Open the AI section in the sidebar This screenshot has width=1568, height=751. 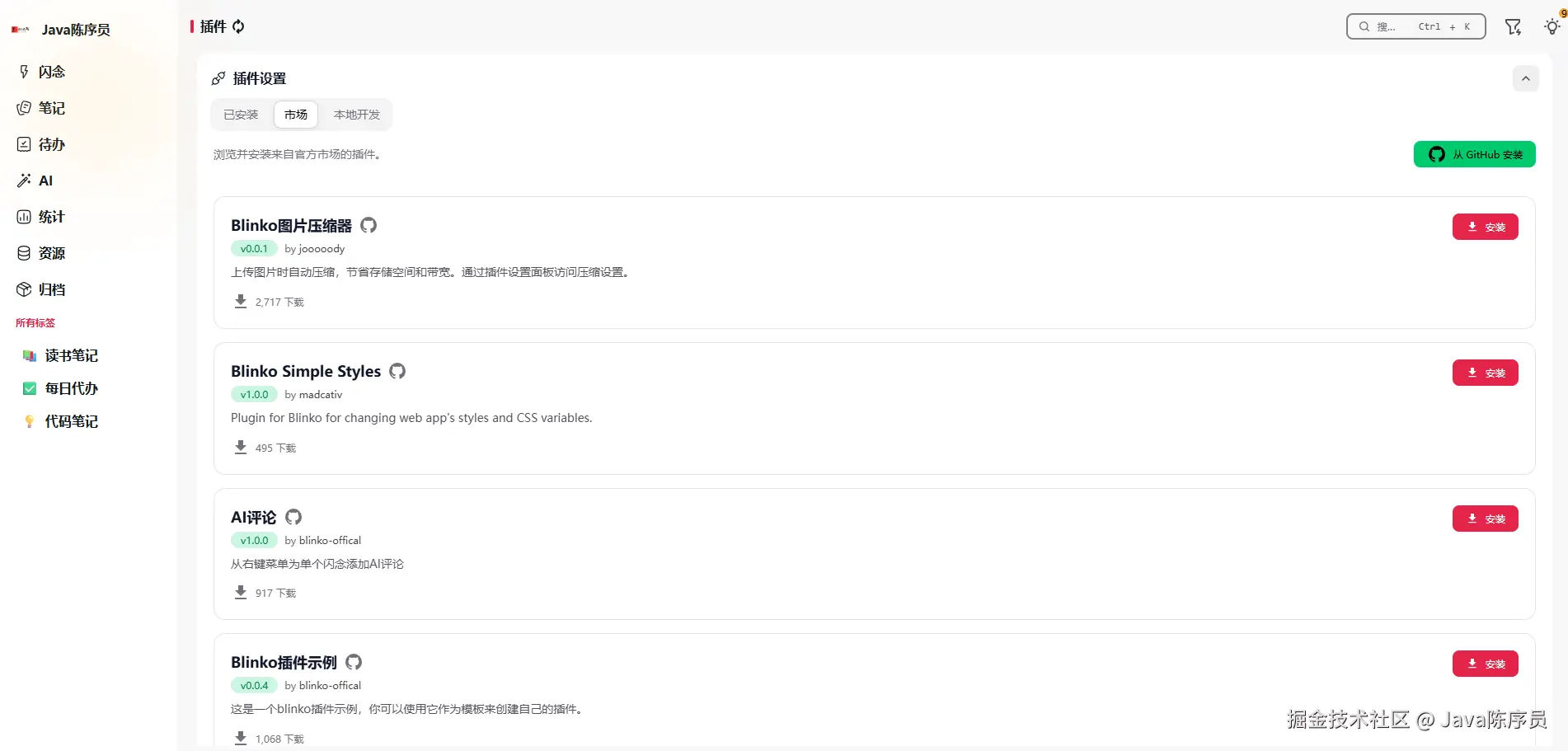coord(35,181)
